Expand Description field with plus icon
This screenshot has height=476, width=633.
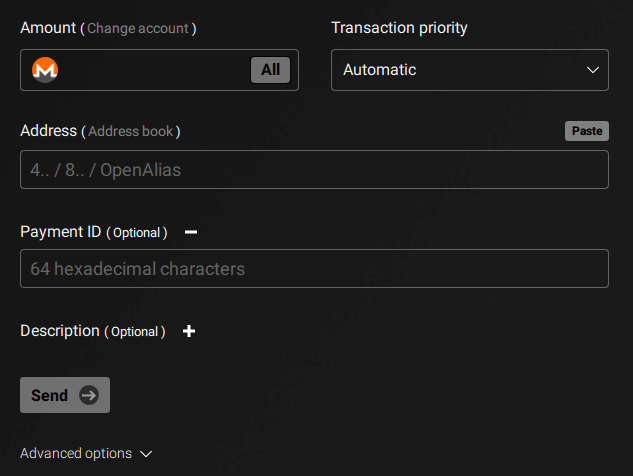coord(189,331)
